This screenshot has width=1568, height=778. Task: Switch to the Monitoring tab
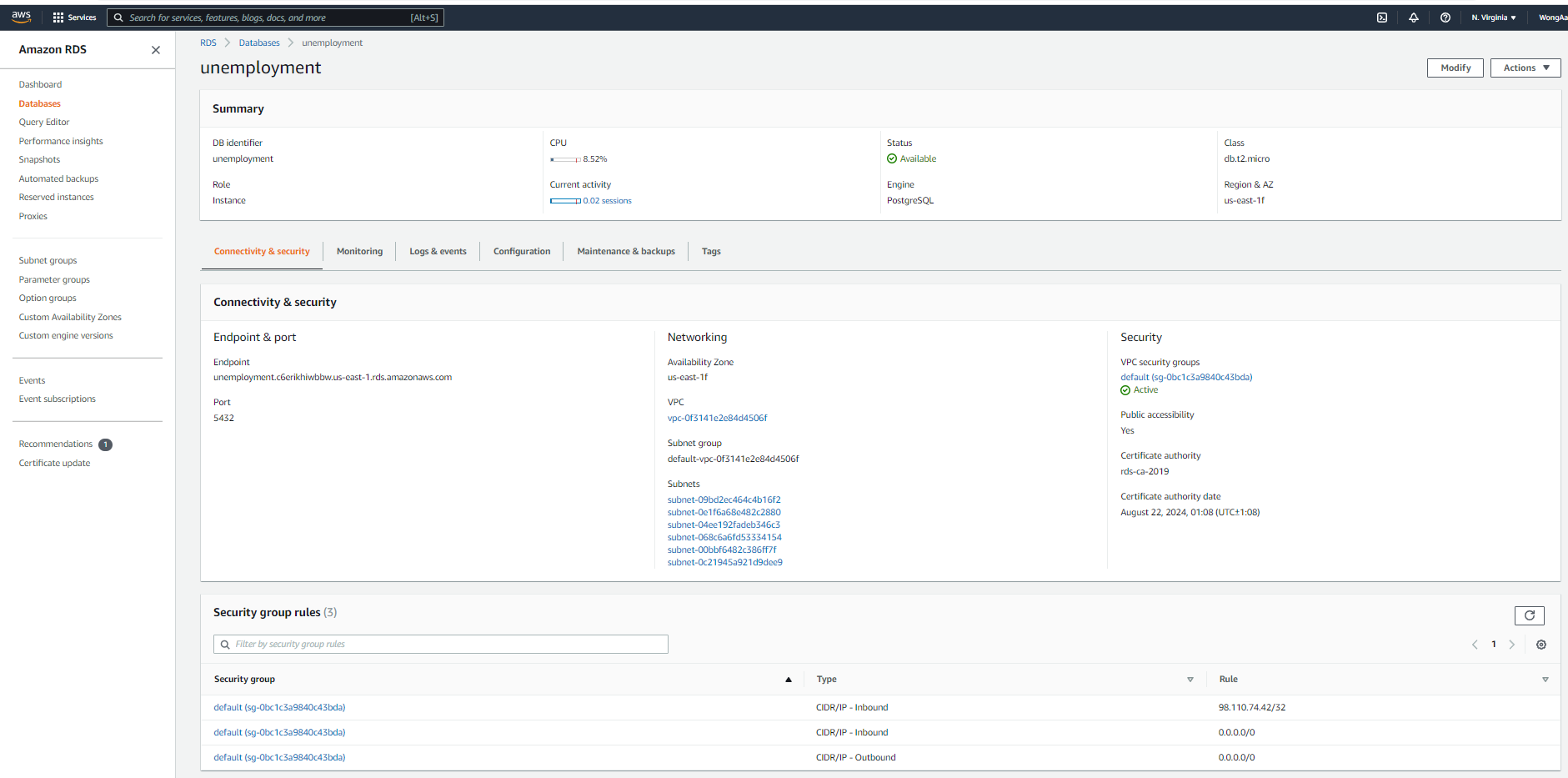360,251
